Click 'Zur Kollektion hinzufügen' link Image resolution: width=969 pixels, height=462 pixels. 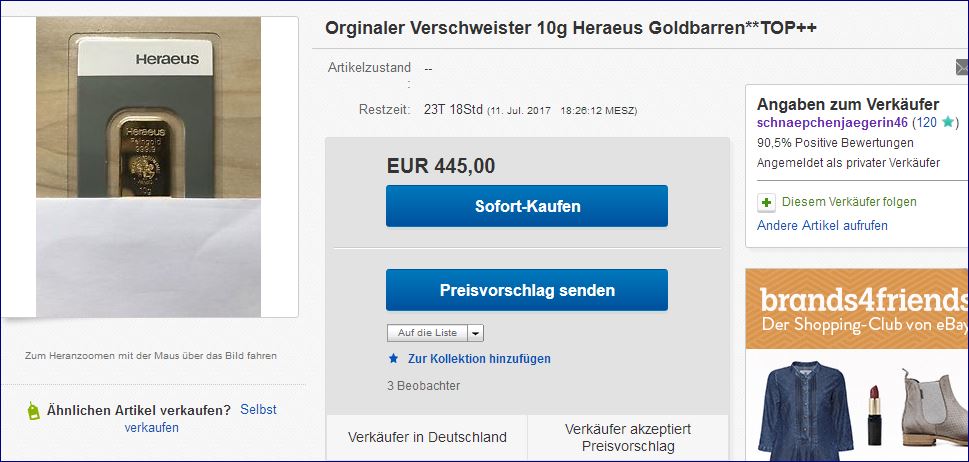(479, 359)
